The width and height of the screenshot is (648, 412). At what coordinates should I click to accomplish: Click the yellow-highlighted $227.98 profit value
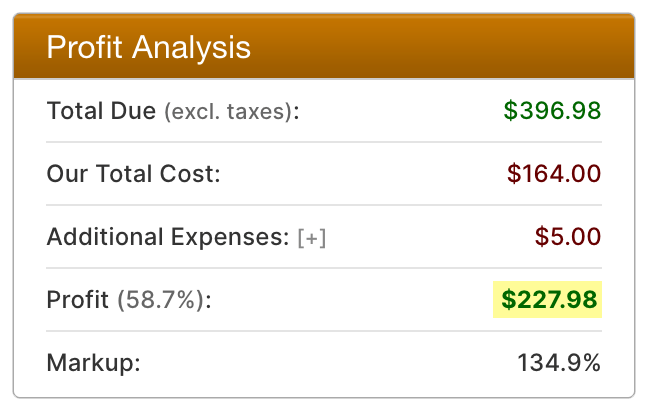pyautogui.click(x=552, y=299)
